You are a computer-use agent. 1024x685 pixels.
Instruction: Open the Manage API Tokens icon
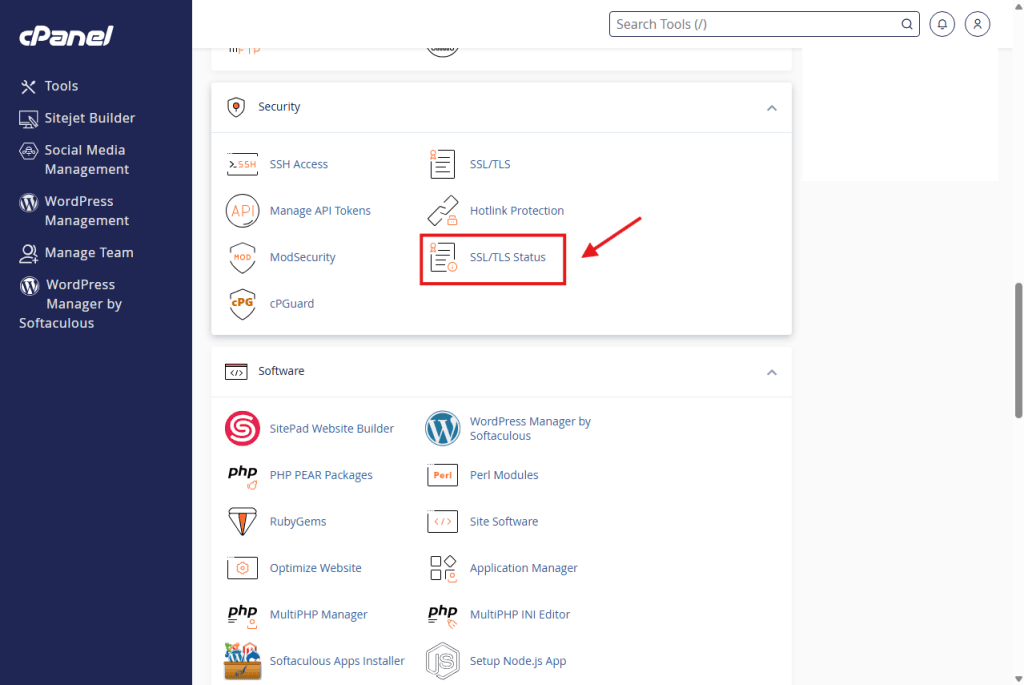[x=242, y=211]
